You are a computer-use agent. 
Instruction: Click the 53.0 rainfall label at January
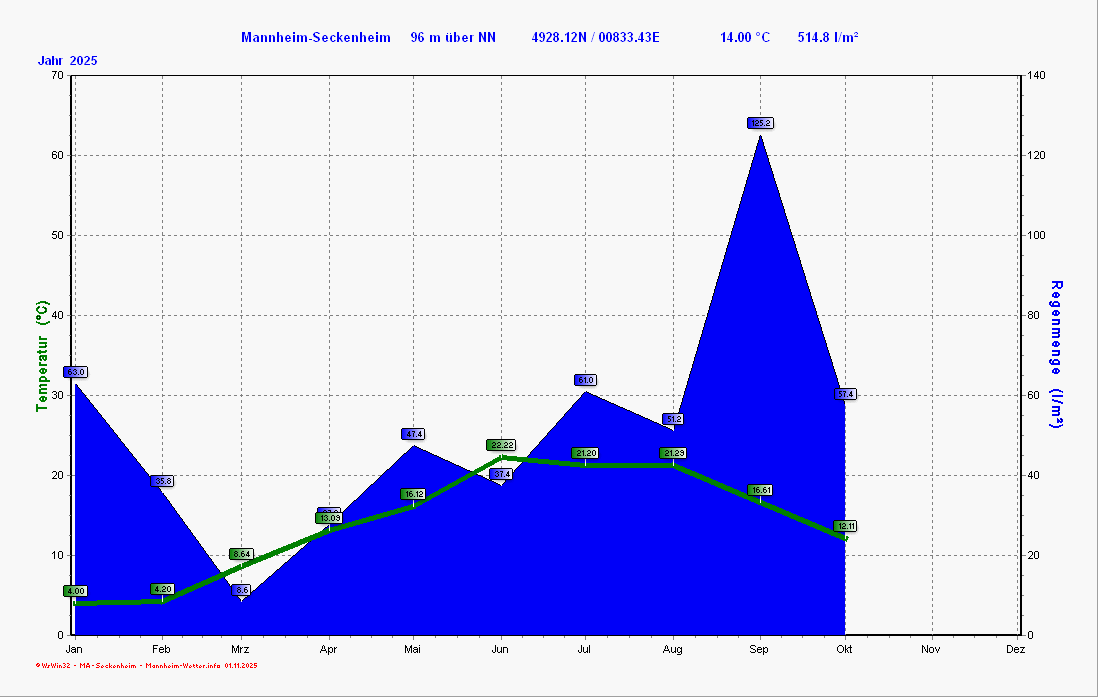click(x=76, y=372)
